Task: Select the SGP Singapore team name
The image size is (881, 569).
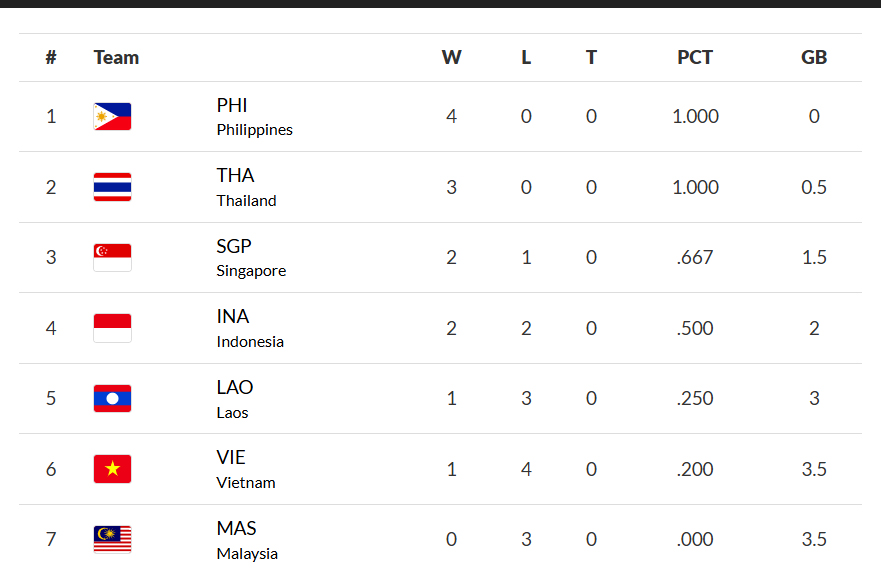Action: click(251, 258)
